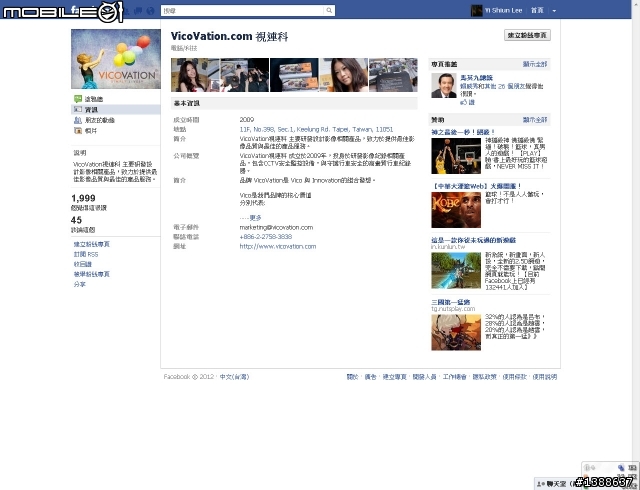Open first photo thumbnail of woman in red
Image resolution: width=640 pixels, height=490 pixels.
coord(196,75)
